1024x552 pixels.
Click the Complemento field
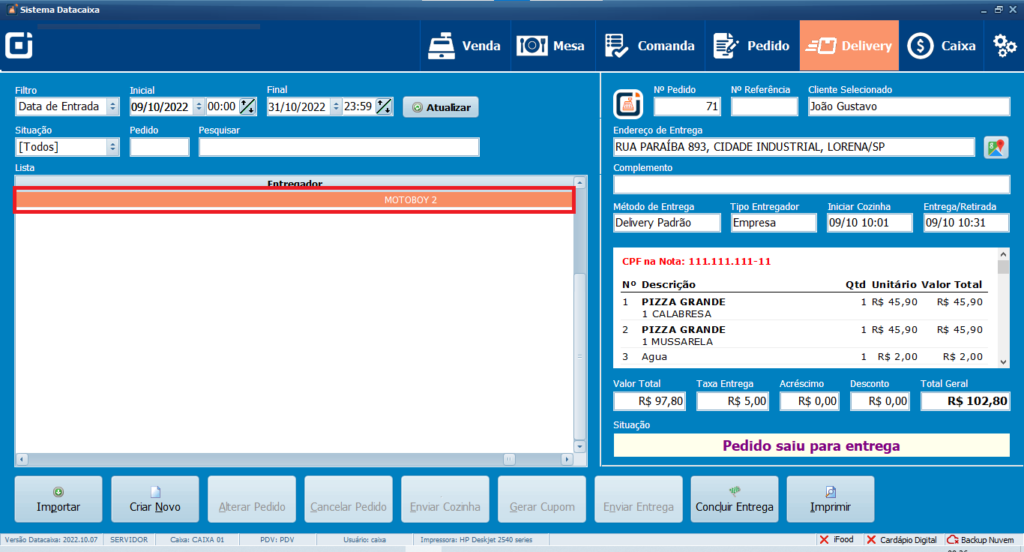coord(811,185)
